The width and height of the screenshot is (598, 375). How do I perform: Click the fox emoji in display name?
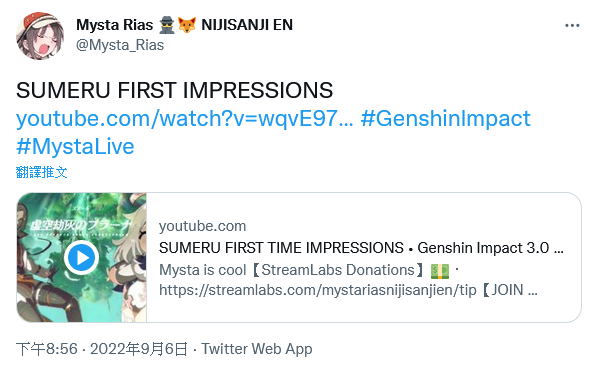(187, 25)
